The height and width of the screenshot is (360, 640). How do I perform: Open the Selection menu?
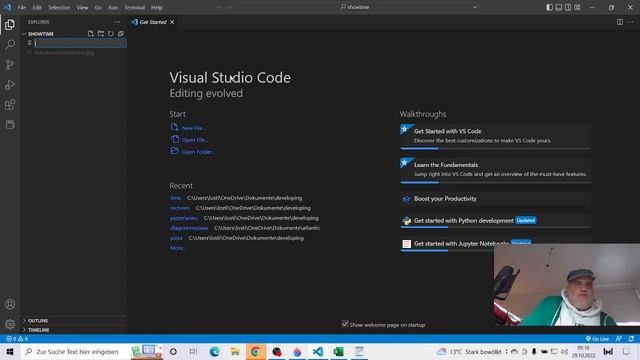point(59,7)
